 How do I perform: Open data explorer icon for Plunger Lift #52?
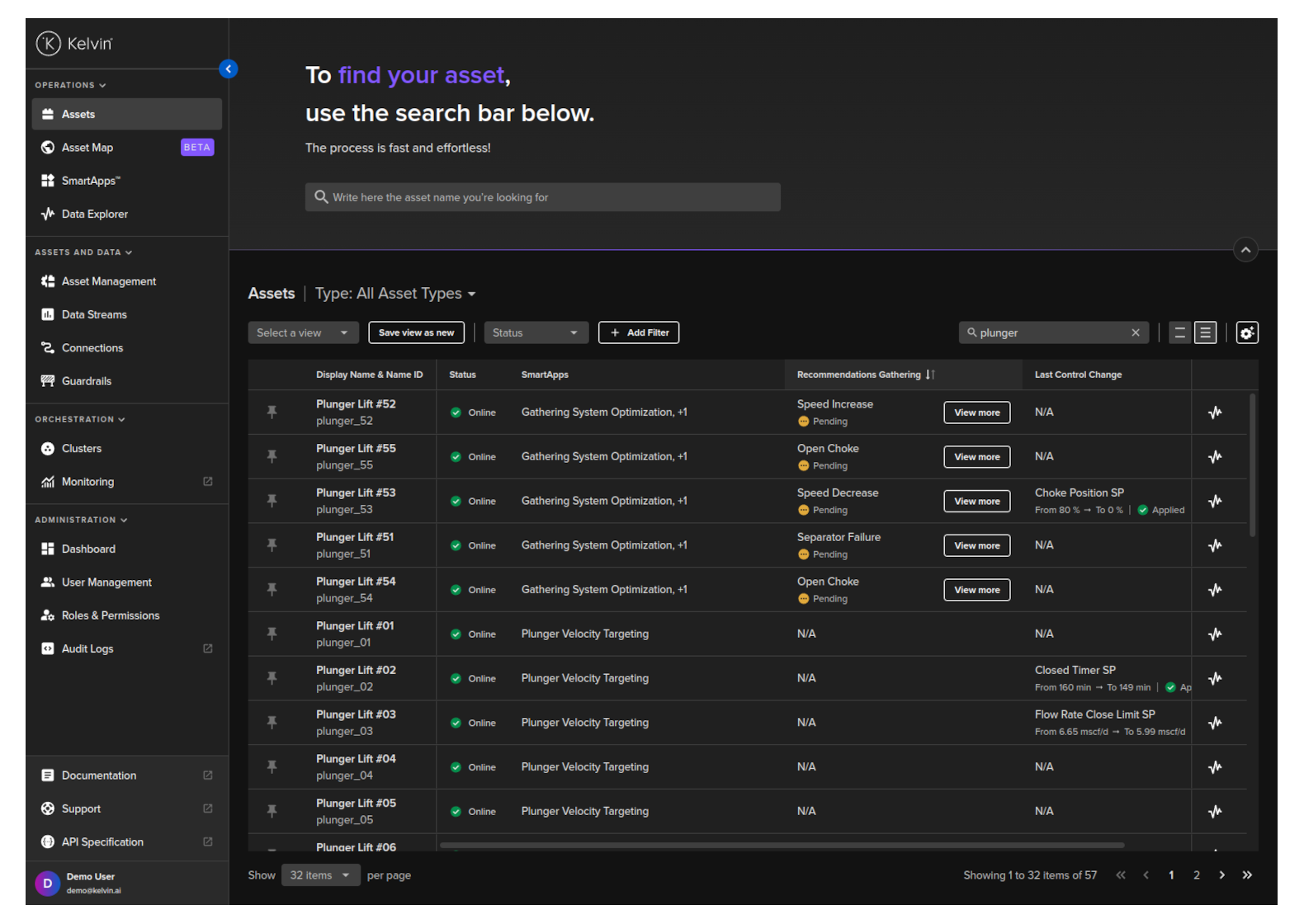coord(1215,412)
